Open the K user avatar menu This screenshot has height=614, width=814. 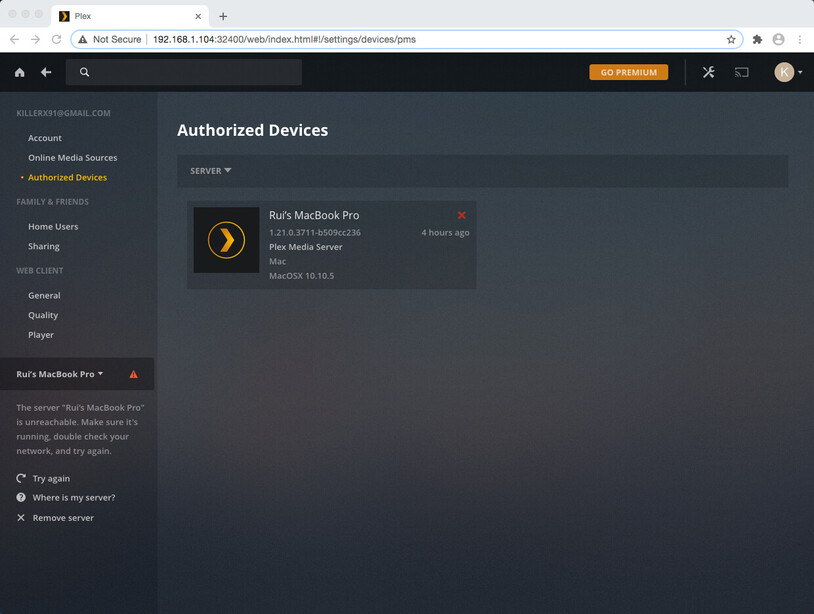[788, 72]
